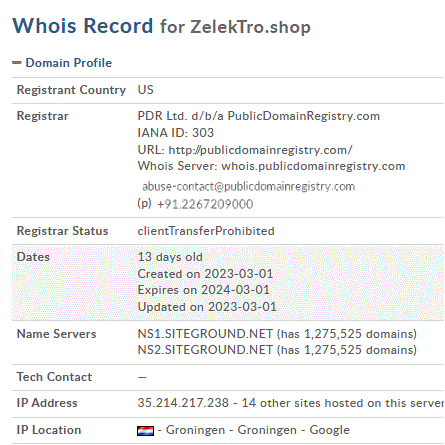
Task: Open NS2.SITEGROUND.NET name server link
Action: click(x=205, y=350)
